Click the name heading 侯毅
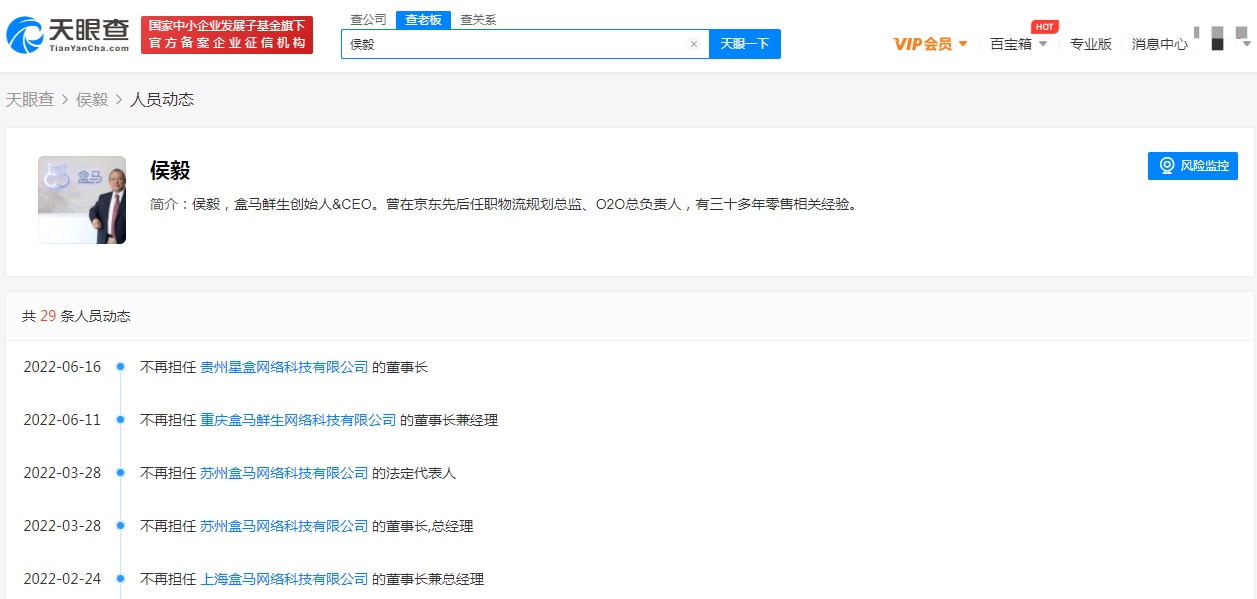 click(170, 170)
